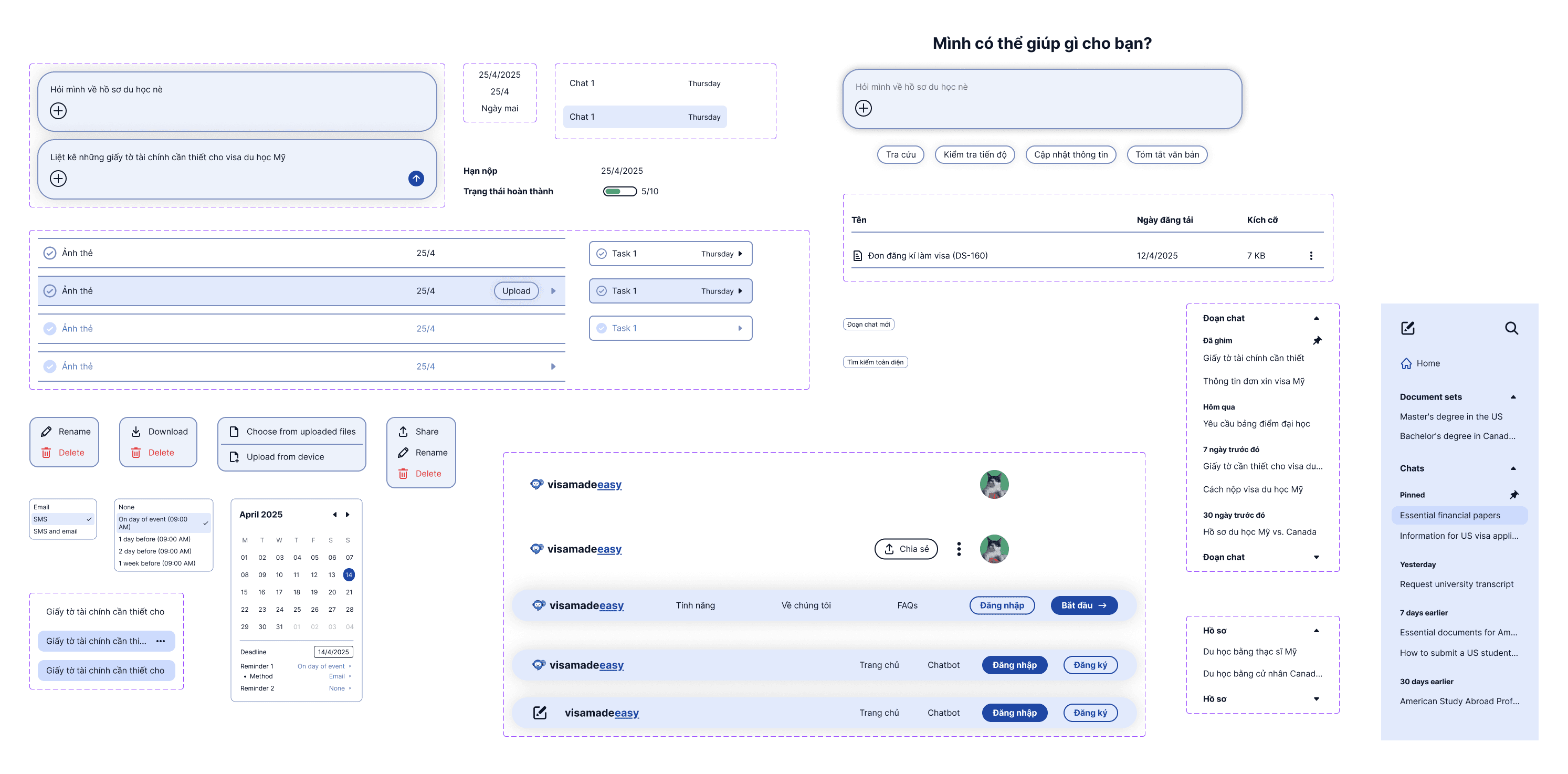This screenshot has height=774, width=1568.
Task: Expand the bottom Đoạn chat section
Action: [1316, 557]
